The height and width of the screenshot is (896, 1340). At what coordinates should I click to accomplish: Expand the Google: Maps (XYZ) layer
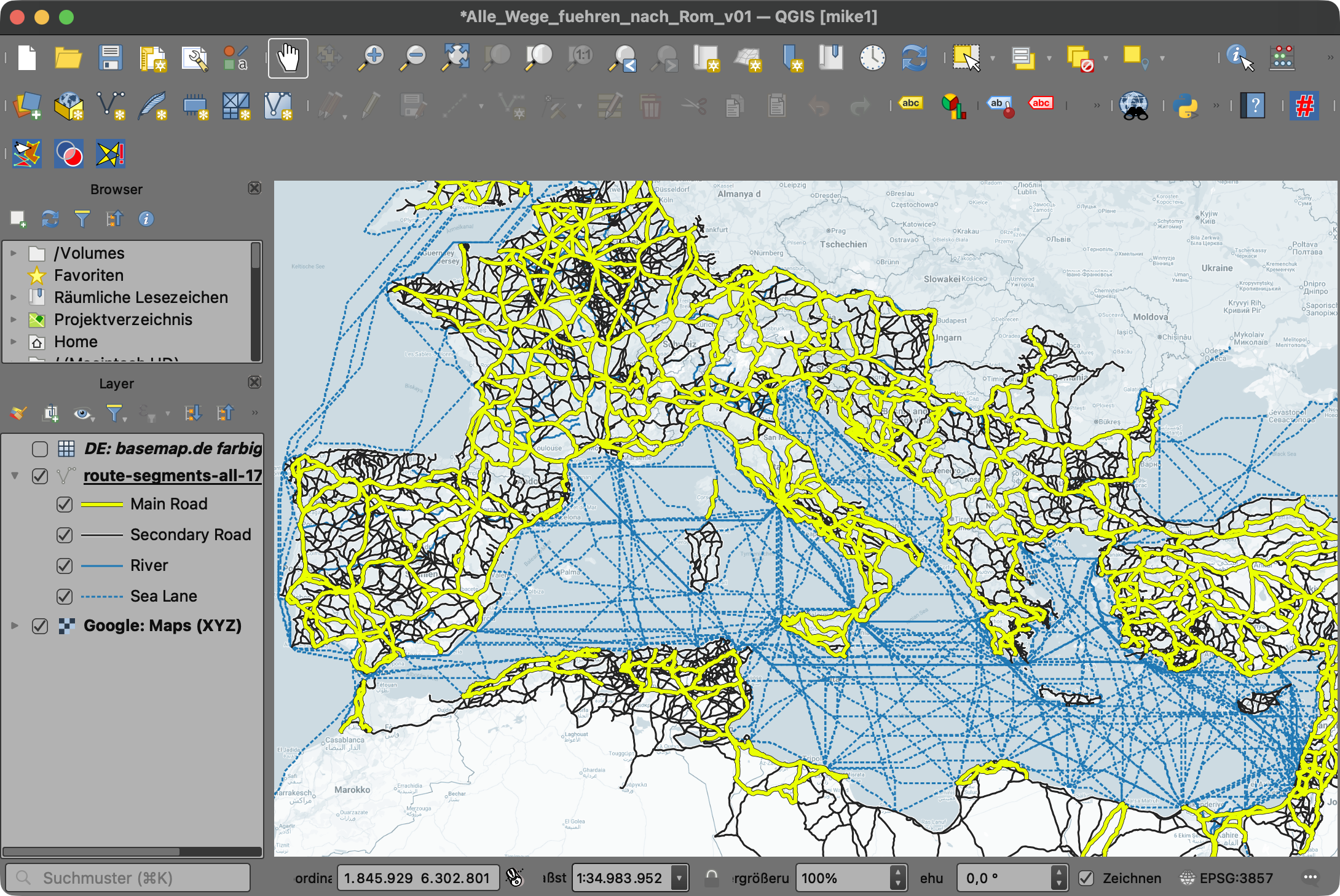pos(15,626)
